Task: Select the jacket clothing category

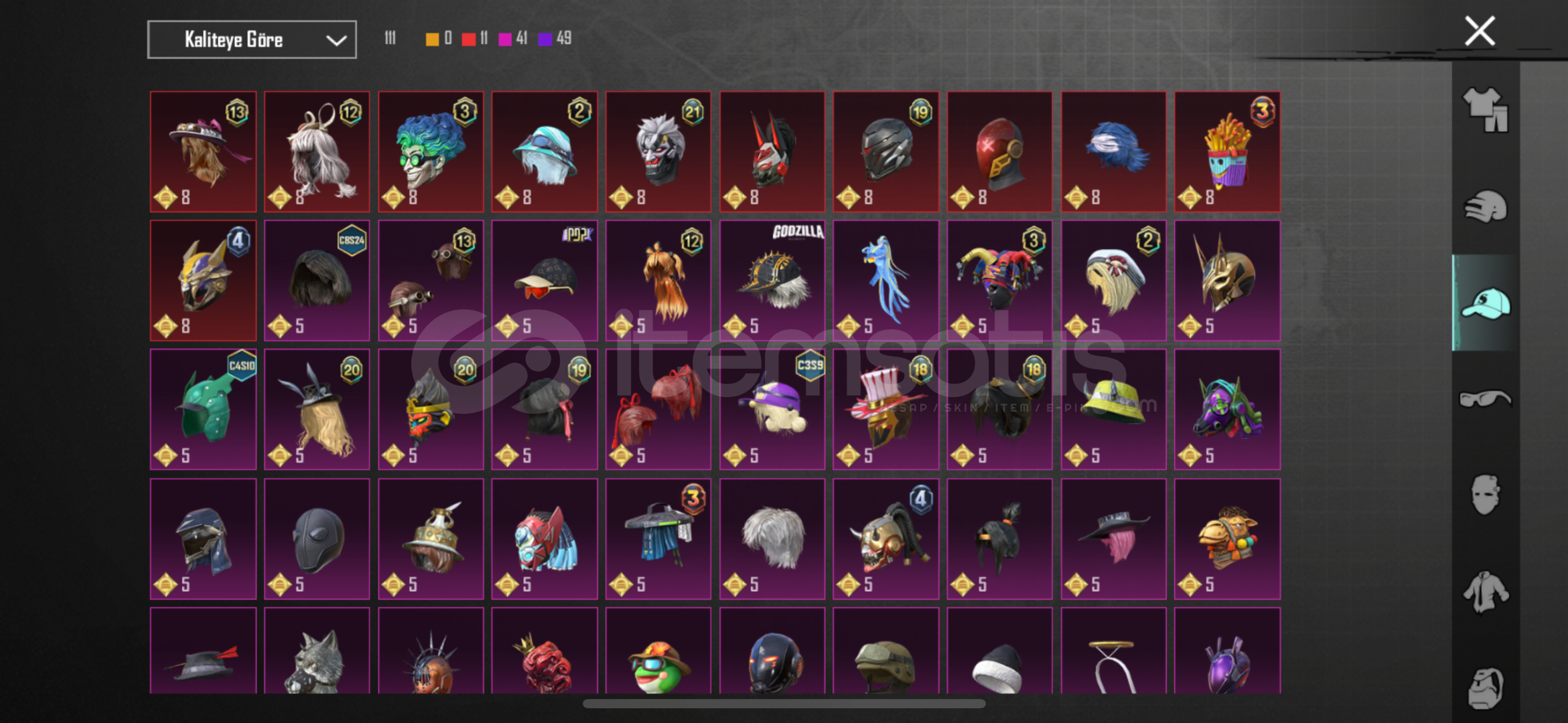Action: pos(1485,592)
